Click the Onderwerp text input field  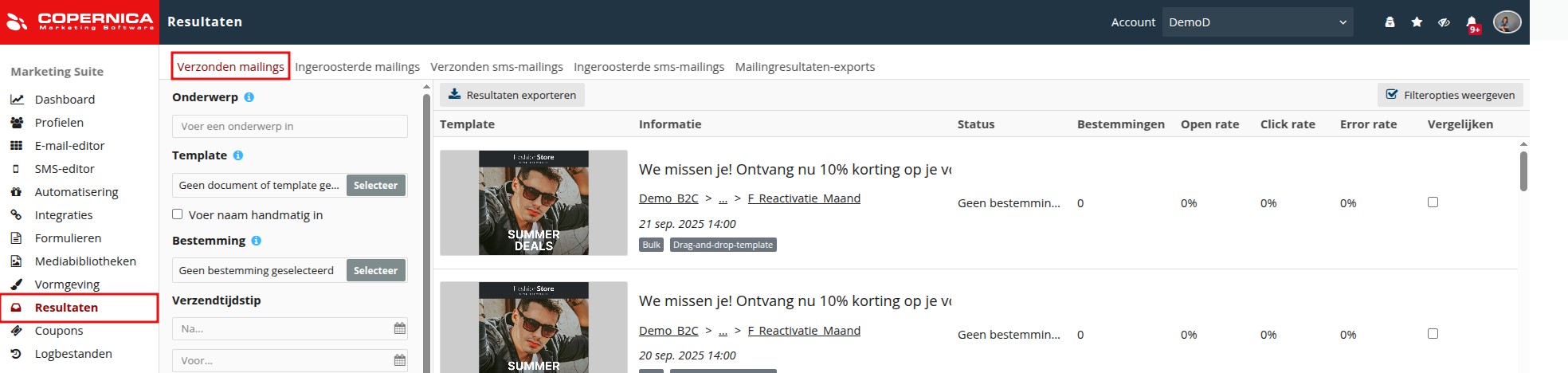289,126
